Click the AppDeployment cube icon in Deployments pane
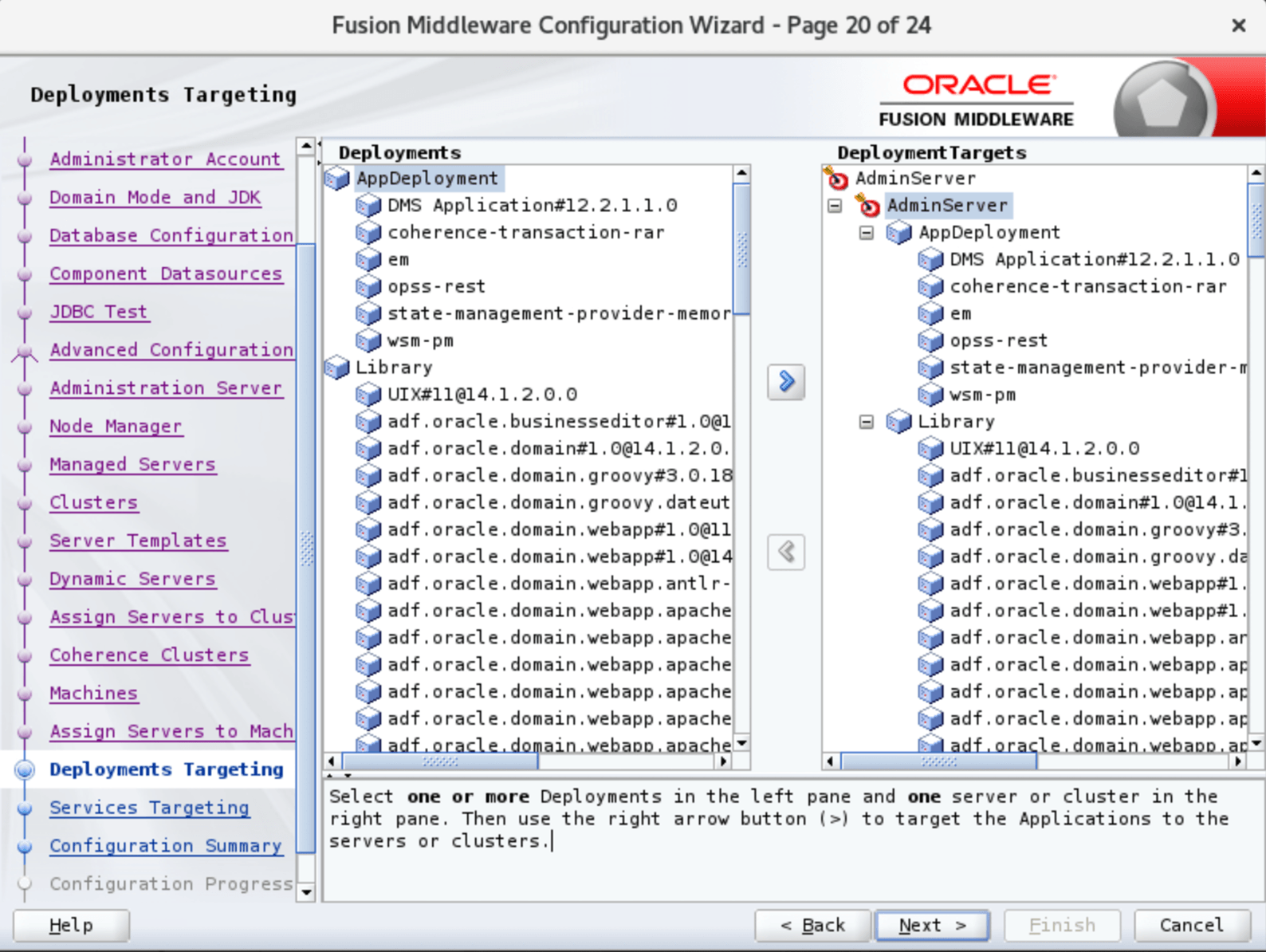This screenshot has height=952, width=1266. (337, 179)
